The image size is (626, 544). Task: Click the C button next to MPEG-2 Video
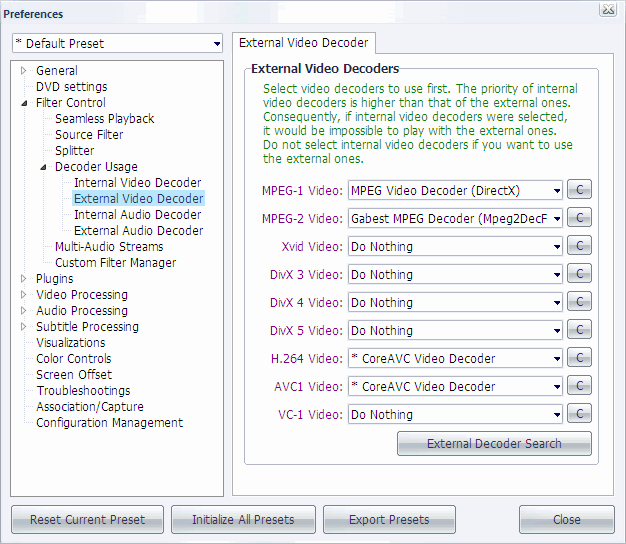coord(579,218)
